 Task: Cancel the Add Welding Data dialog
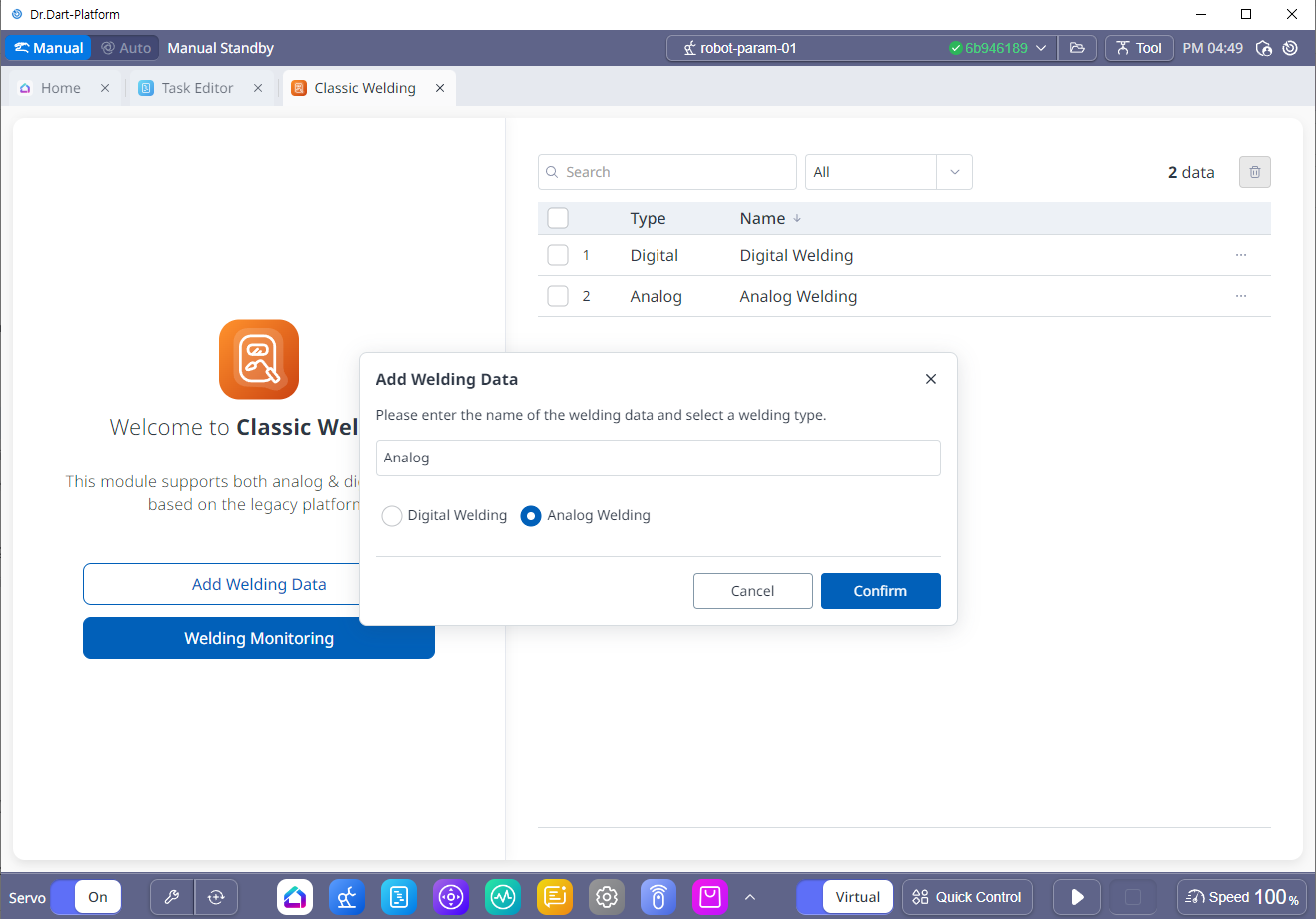click(752, 591)
